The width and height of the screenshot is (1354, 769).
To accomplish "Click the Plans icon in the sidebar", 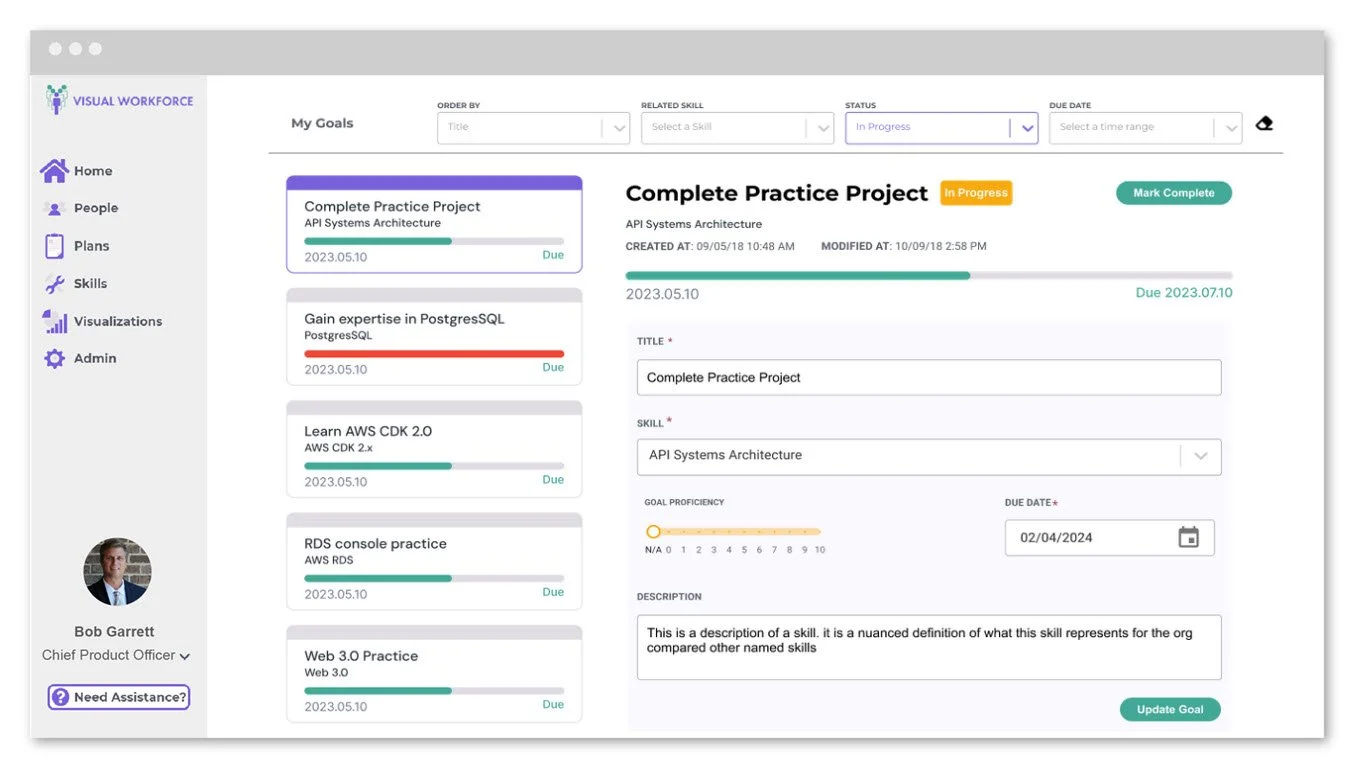I will pos(55,245).
